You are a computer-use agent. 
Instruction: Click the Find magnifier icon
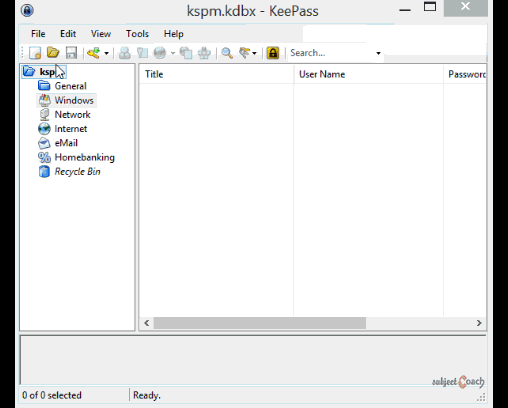click(x=227, y=53)
